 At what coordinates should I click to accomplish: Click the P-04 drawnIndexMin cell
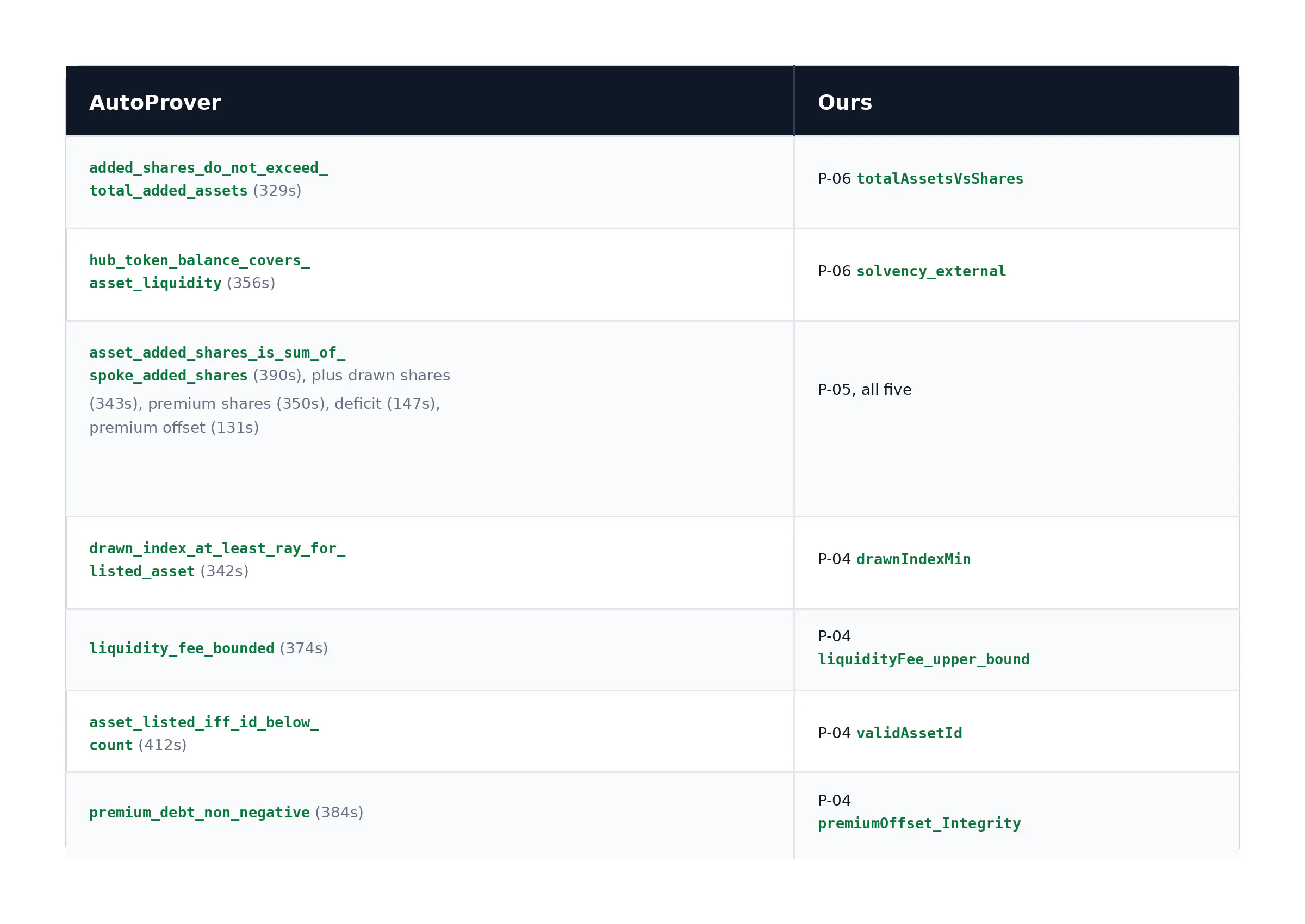pos(1016,563)
